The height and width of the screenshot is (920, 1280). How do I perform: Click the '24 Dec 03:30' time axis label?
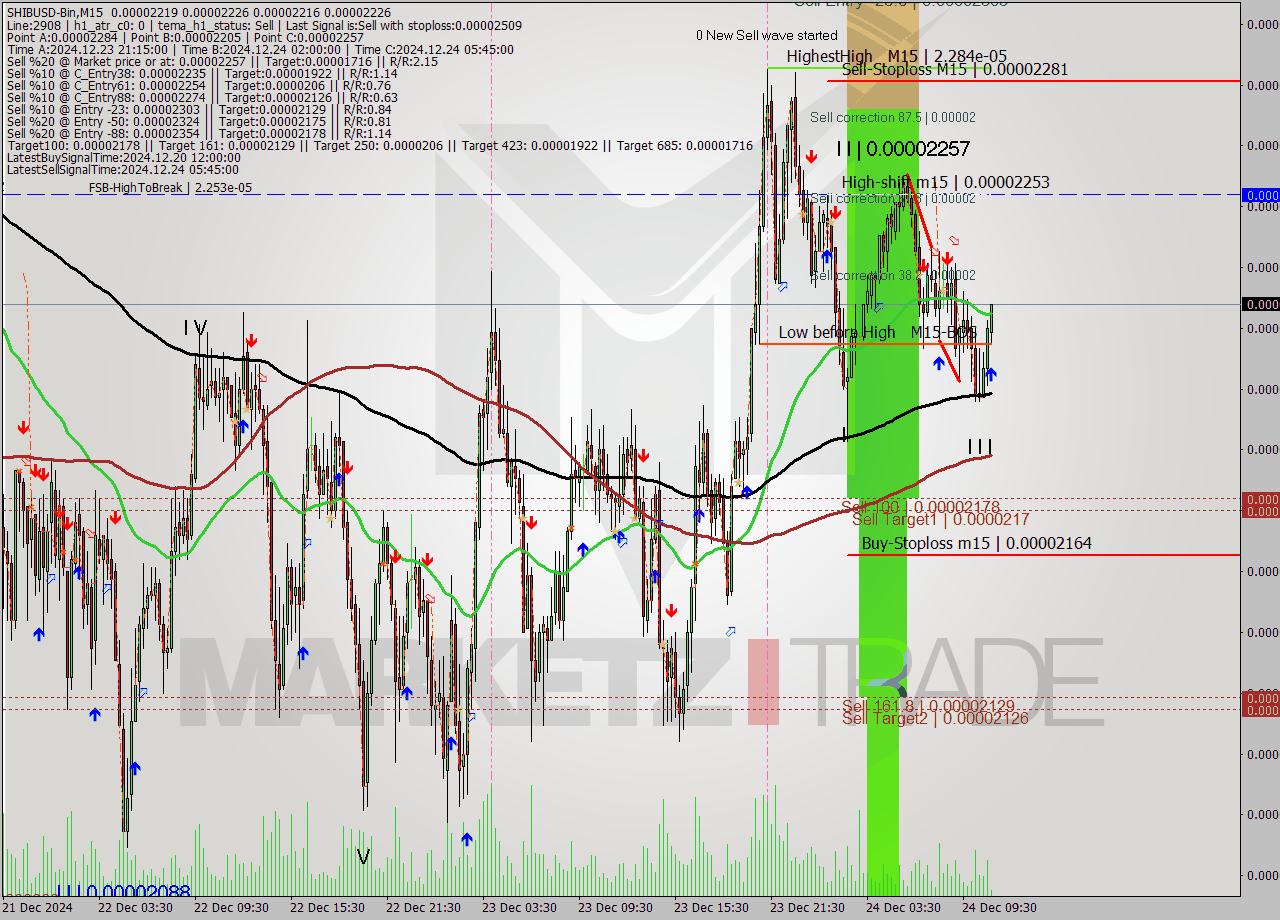click(903, 908)
